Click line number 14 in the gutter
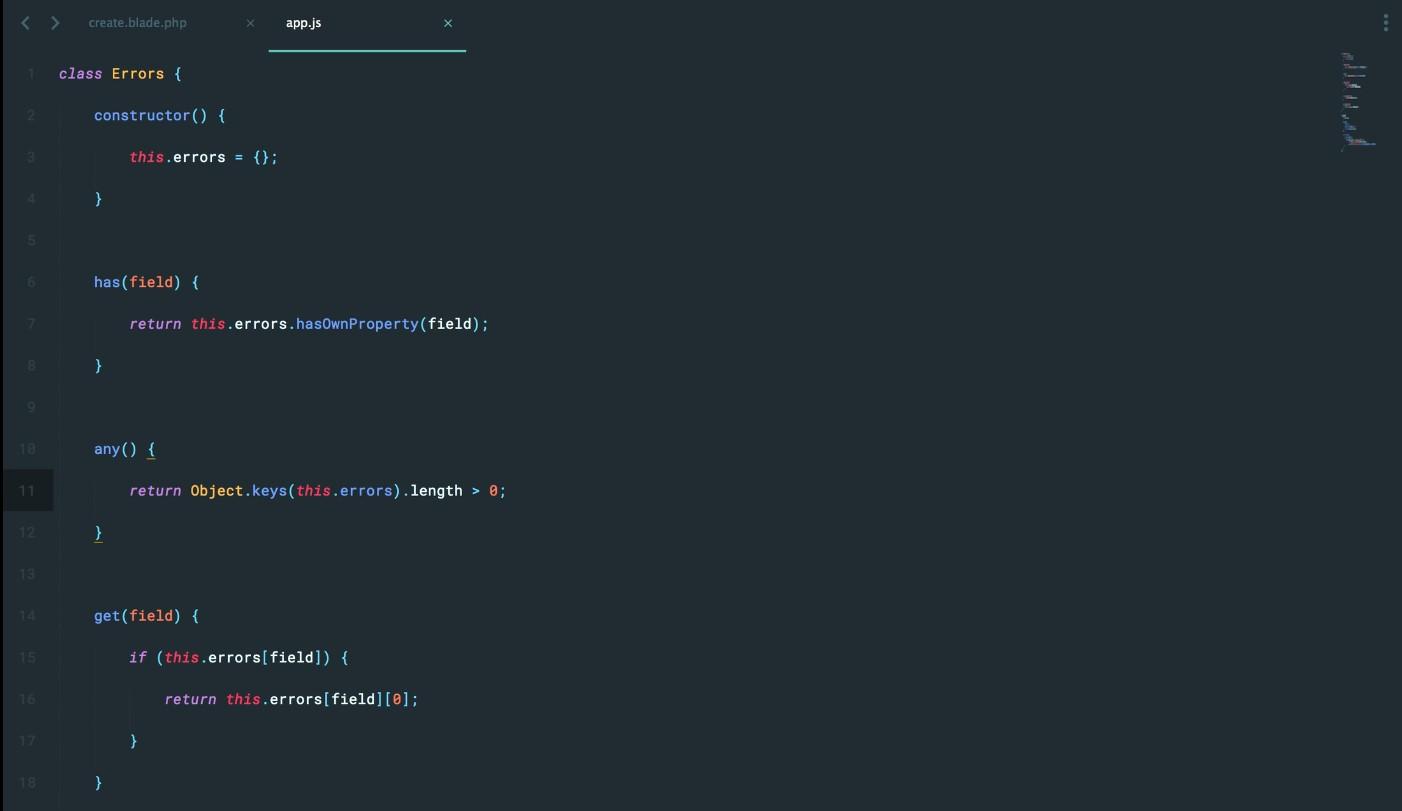The width and height of the screenshot is (1402, 811). point(27,616)
